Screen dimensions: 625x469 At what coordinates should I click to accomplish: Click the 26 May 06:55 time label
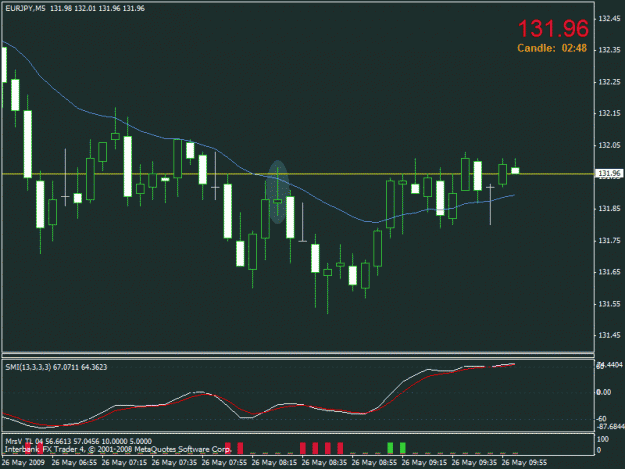click(74, 463)
